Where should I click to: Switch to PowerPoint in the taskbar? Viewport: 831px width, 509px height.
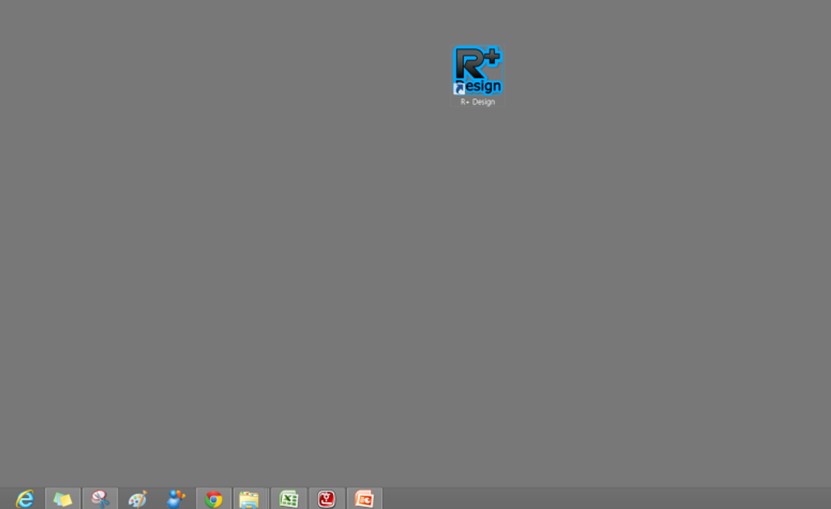point(364,498)
